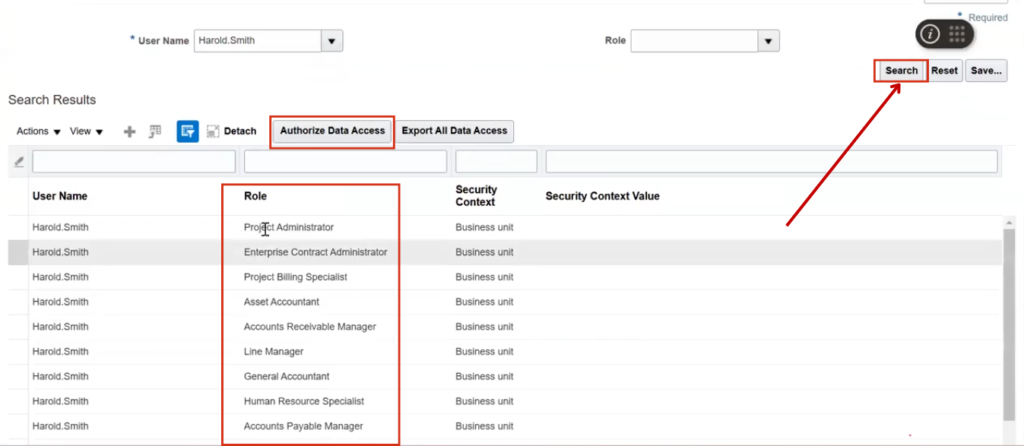The width and height of the screenshot is (1024, 446).
Task: Click the pencil clear-filters icon at row start
Action: tap(18, 161)
